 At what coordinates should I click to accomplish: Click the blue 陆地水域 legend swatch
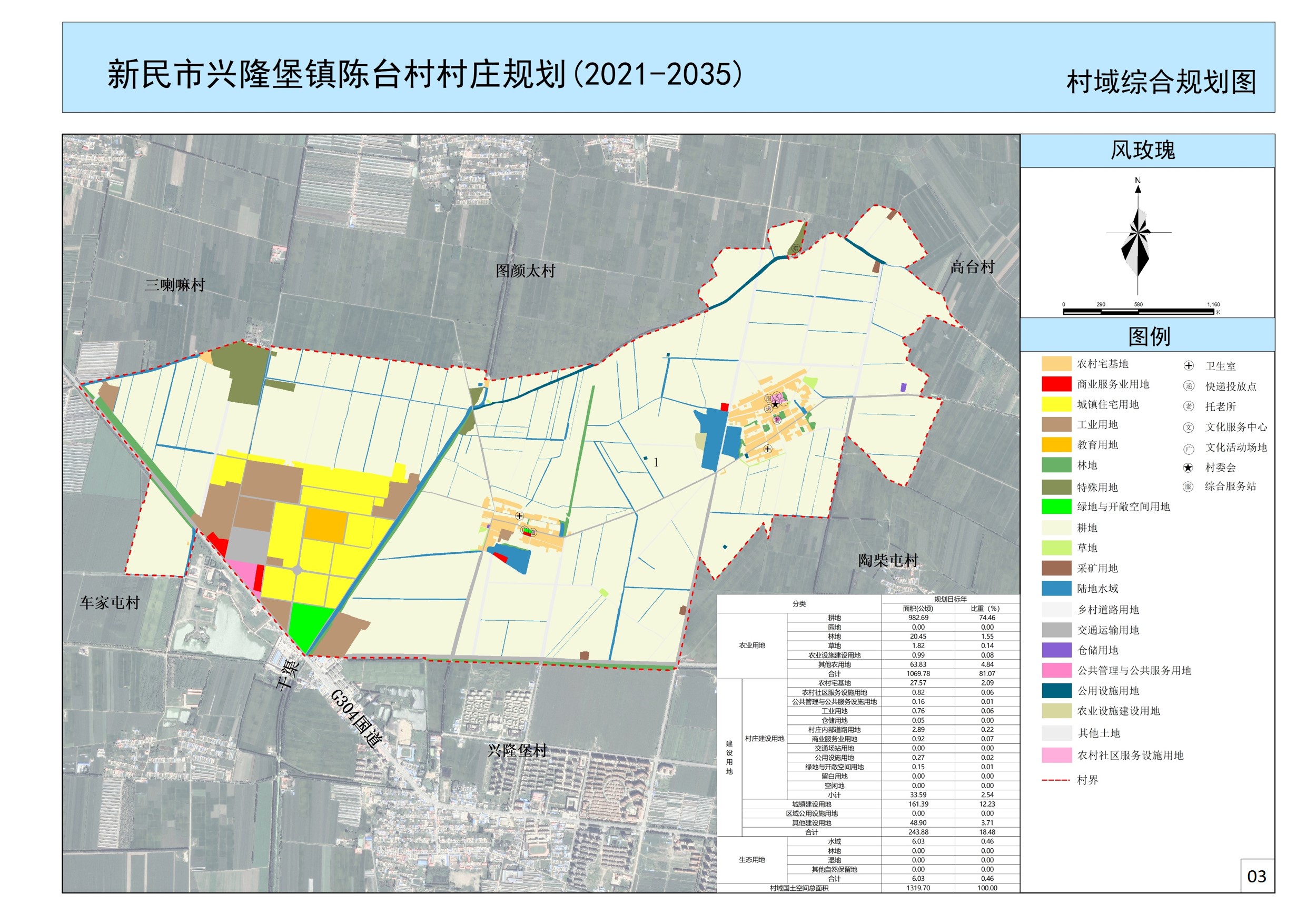[x=1056, y=588]
